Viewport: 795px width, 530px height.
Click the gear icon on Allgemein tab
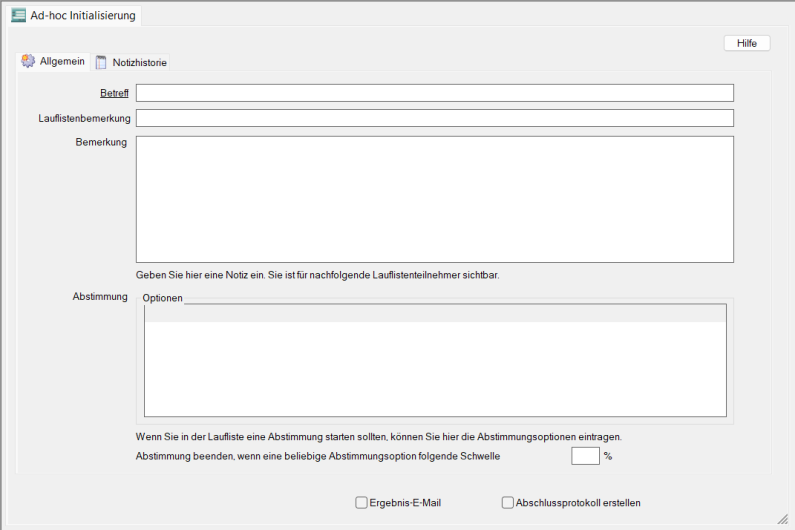pyautogui.click(x=28, y=62)
